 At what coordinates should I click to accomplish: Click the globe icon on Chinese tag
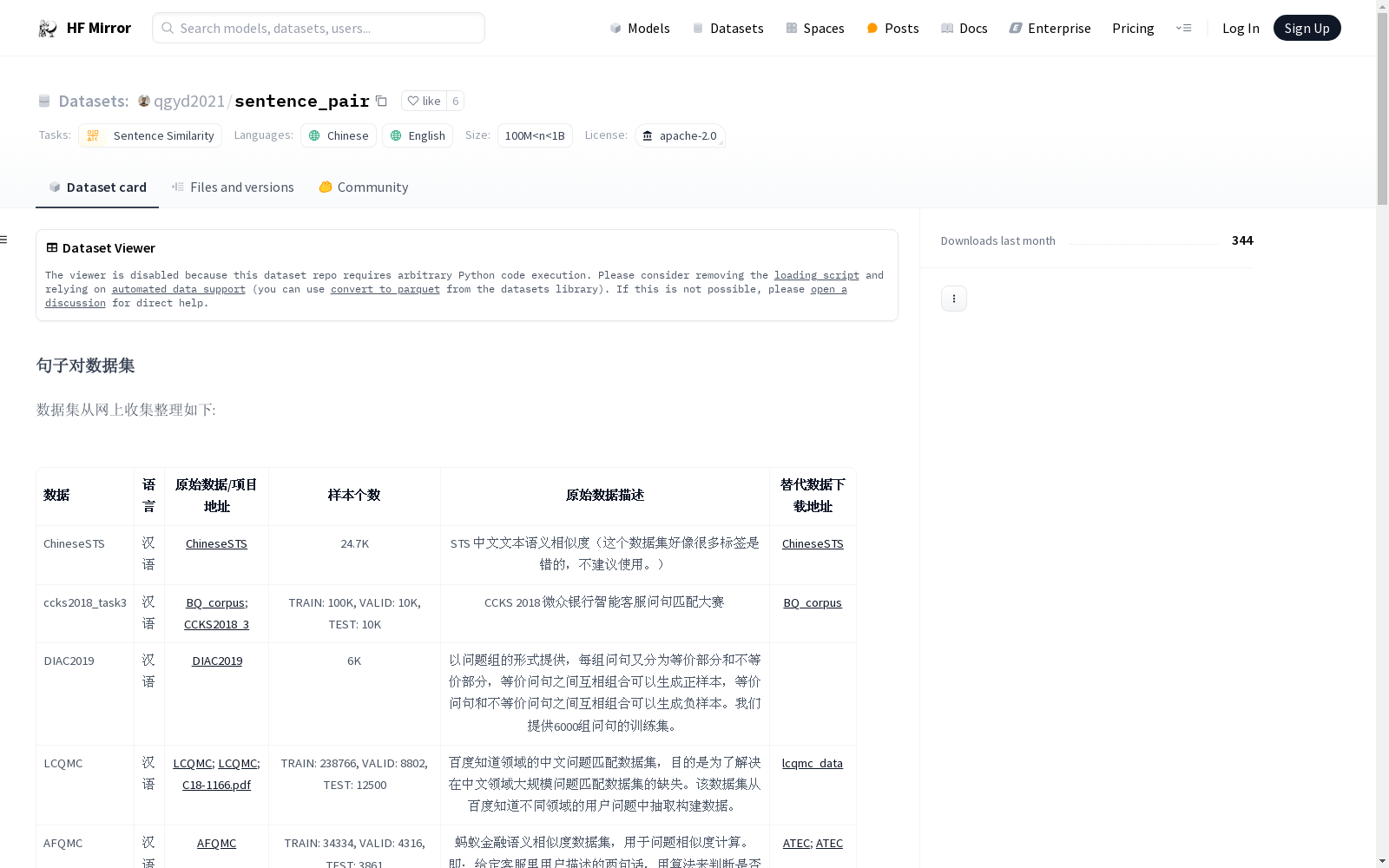314,135
